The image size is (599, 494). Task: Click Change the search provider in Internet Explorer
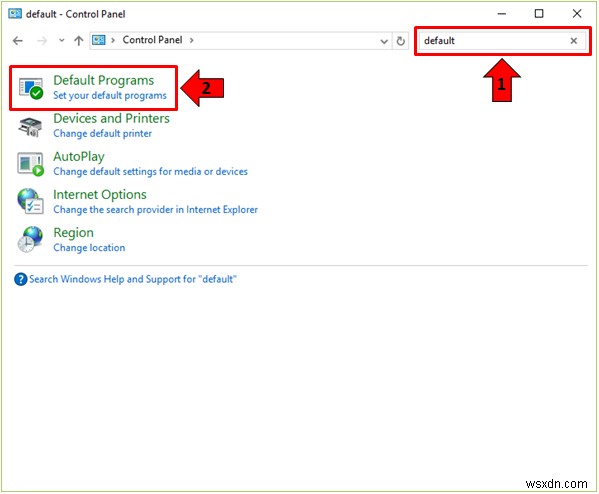[x=155, y=210]
